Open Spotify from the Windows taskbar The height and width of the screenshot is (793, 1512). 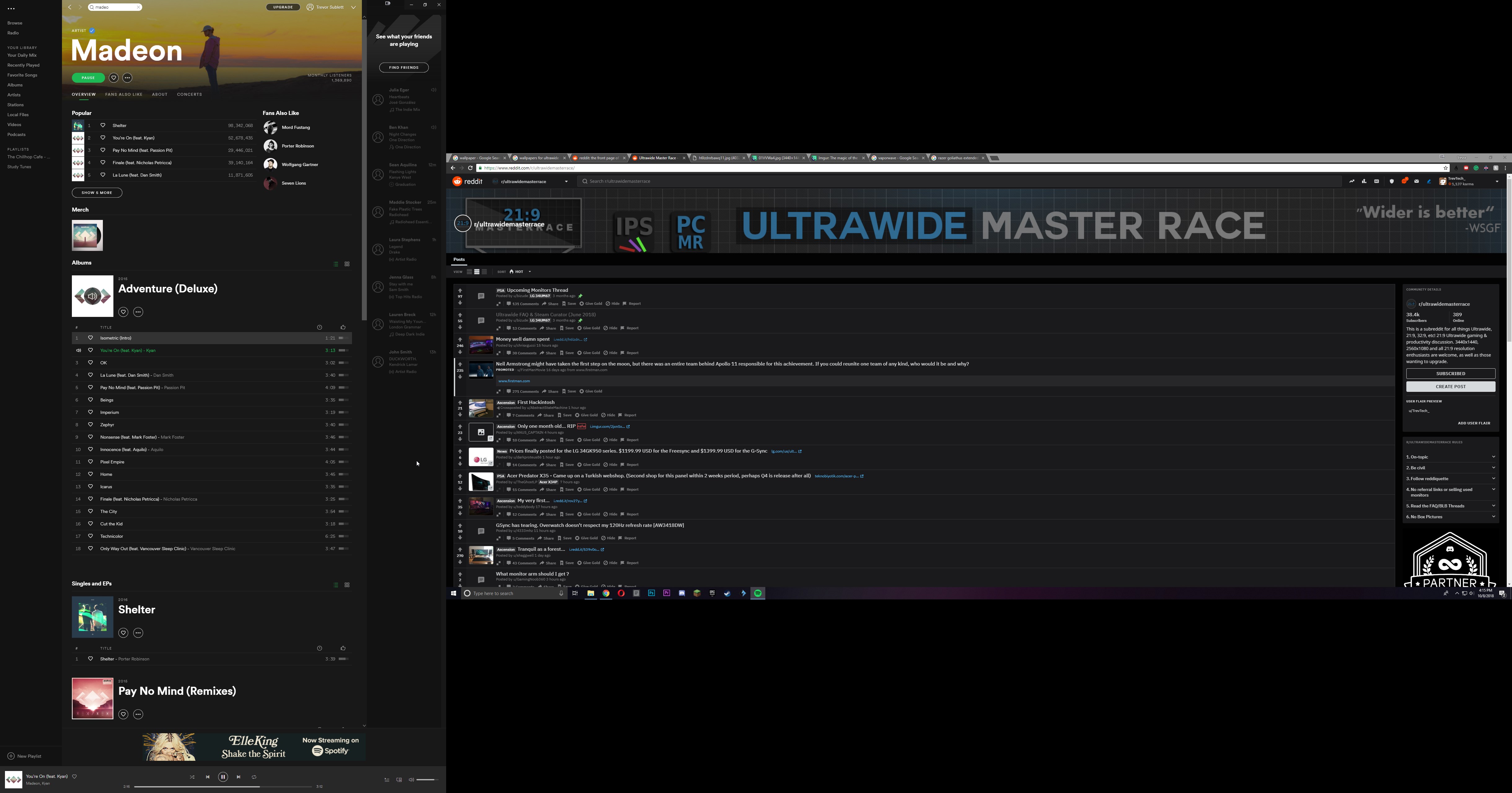[x=758, y=594]
